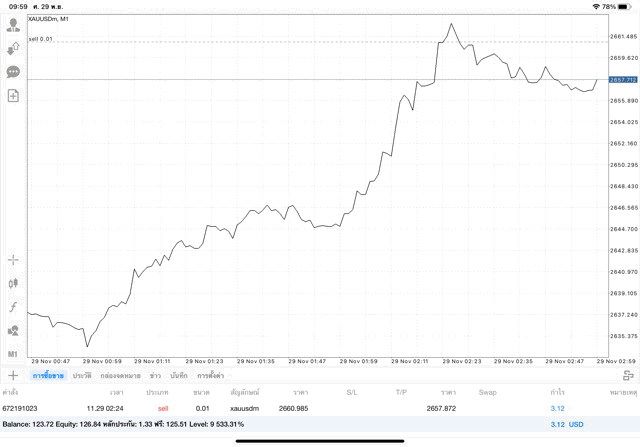This screenshot has height=447, width=640.
Task: Open the indicators function icon
Action: click(x=13, y=307)
